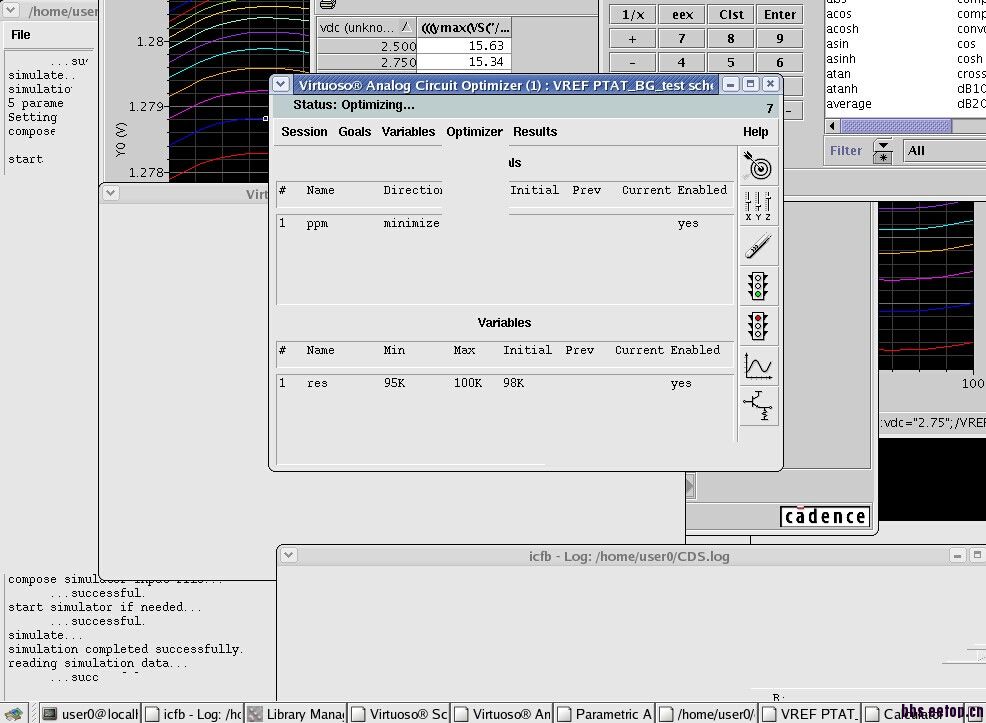Click the desktop start icon in taskbar

click(14, 714)
